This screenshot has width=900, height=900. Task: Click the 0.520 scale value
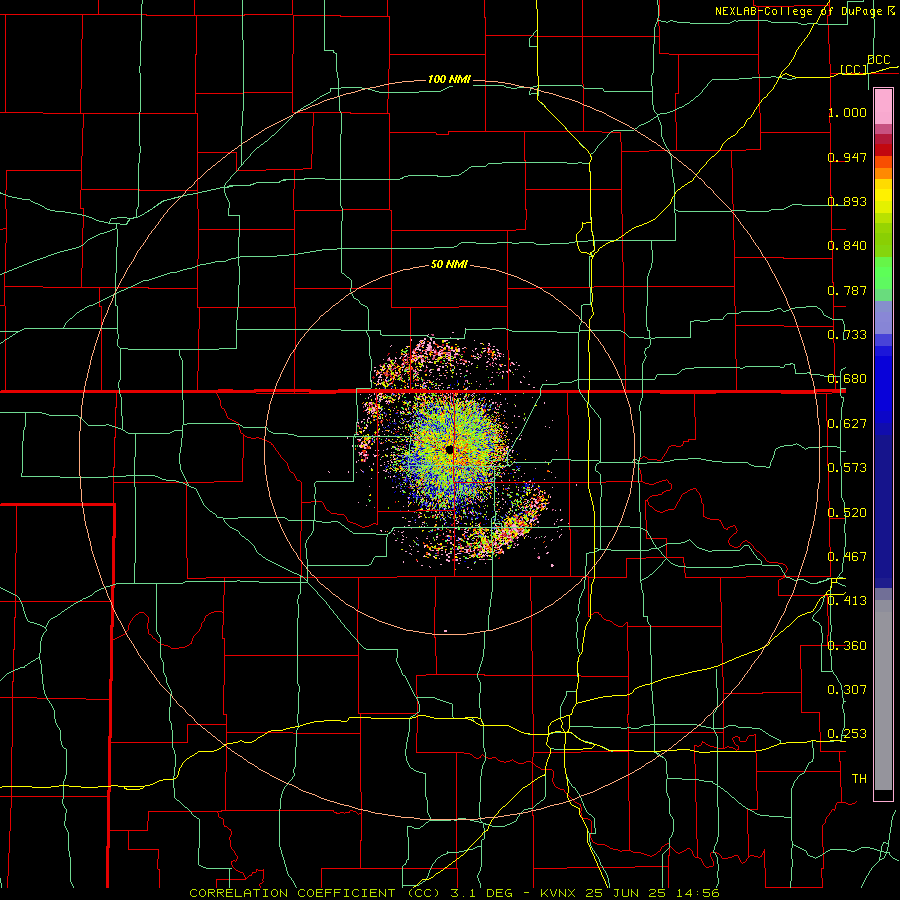click(x=847, y=513)
